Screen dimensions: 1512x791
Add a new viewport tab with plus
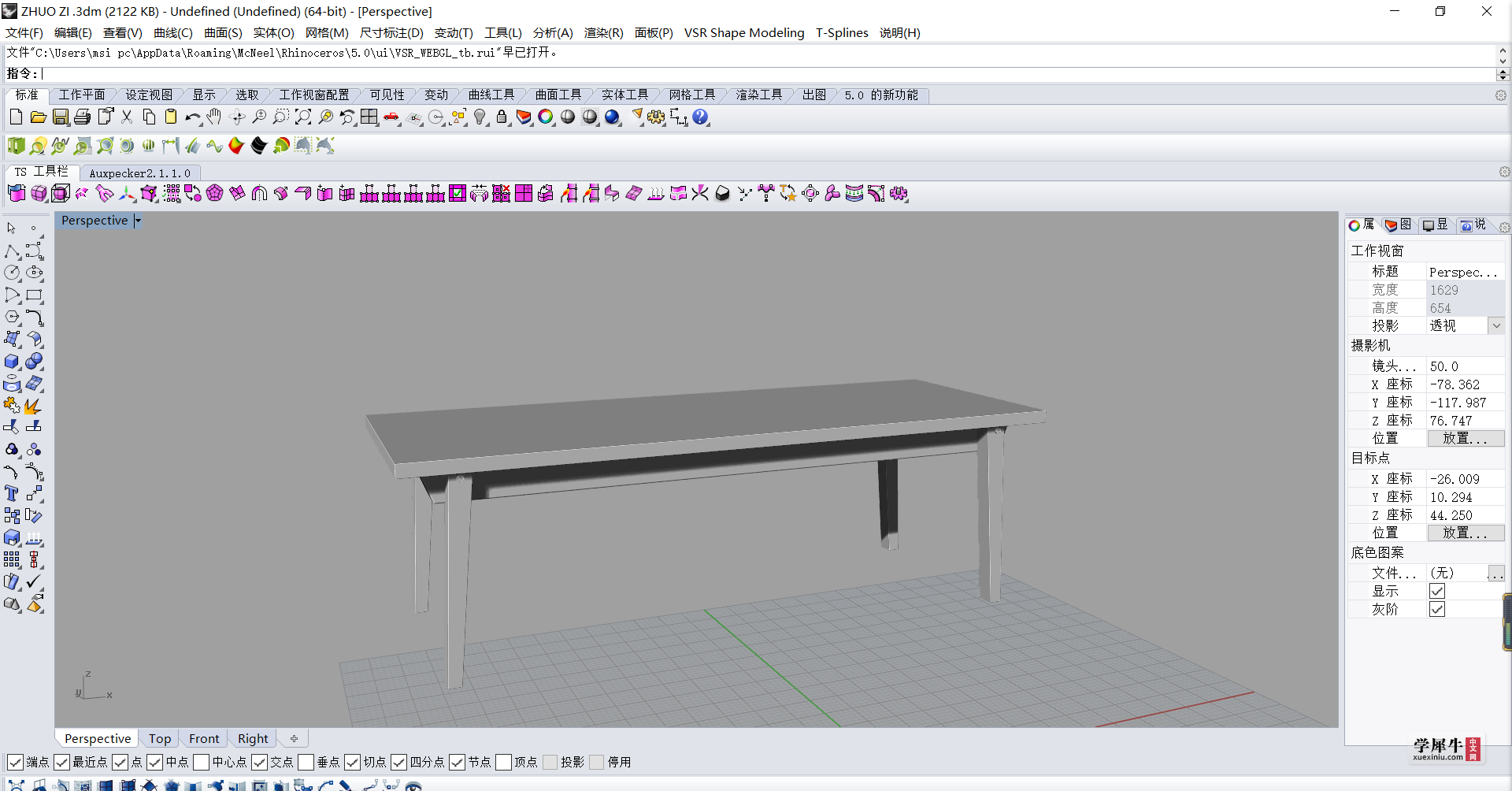pyautogui.click(x=294, y=739)
